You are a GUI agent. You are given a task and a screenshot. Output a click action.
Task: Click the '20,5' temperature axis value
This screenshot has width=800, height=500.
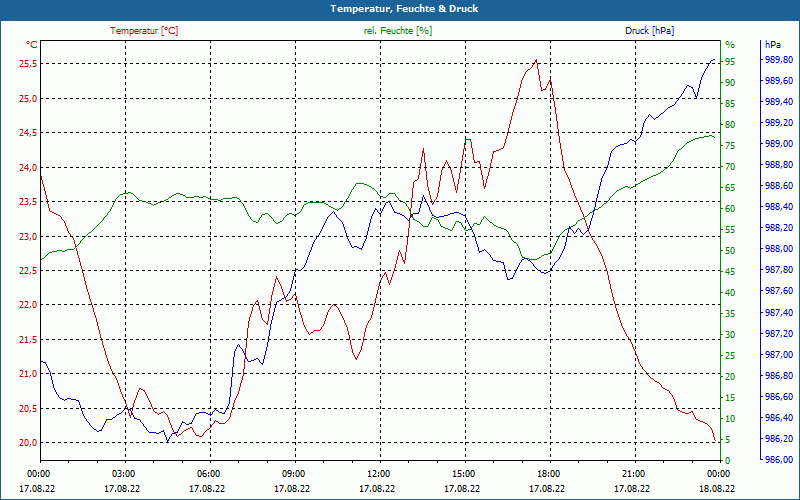[x=28, y=408]
